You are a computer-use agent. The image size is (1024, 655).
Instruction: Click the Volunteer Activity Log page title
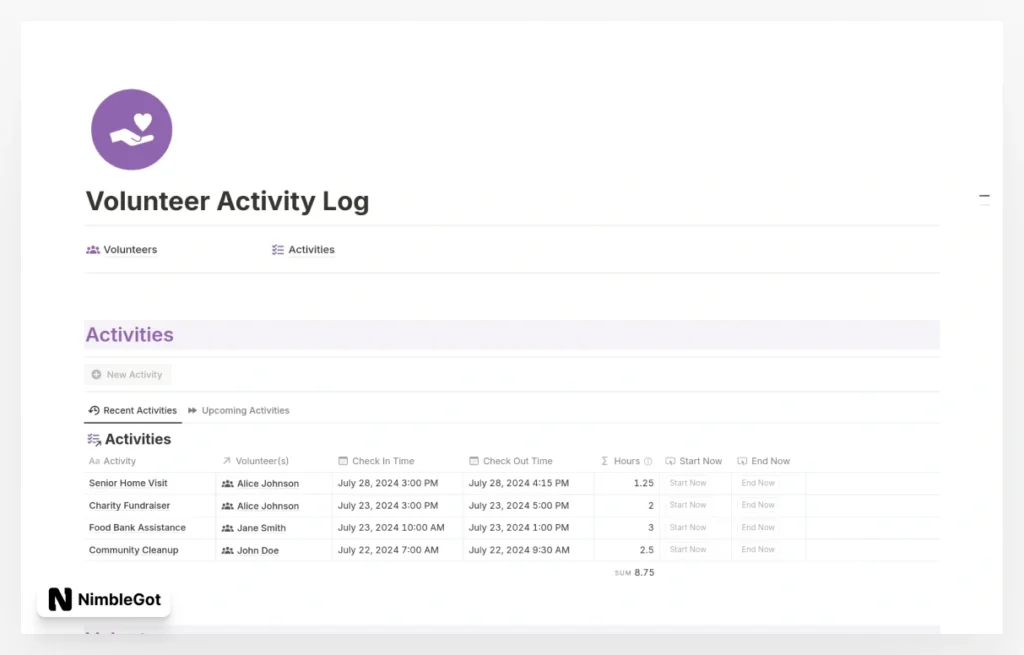227,201
